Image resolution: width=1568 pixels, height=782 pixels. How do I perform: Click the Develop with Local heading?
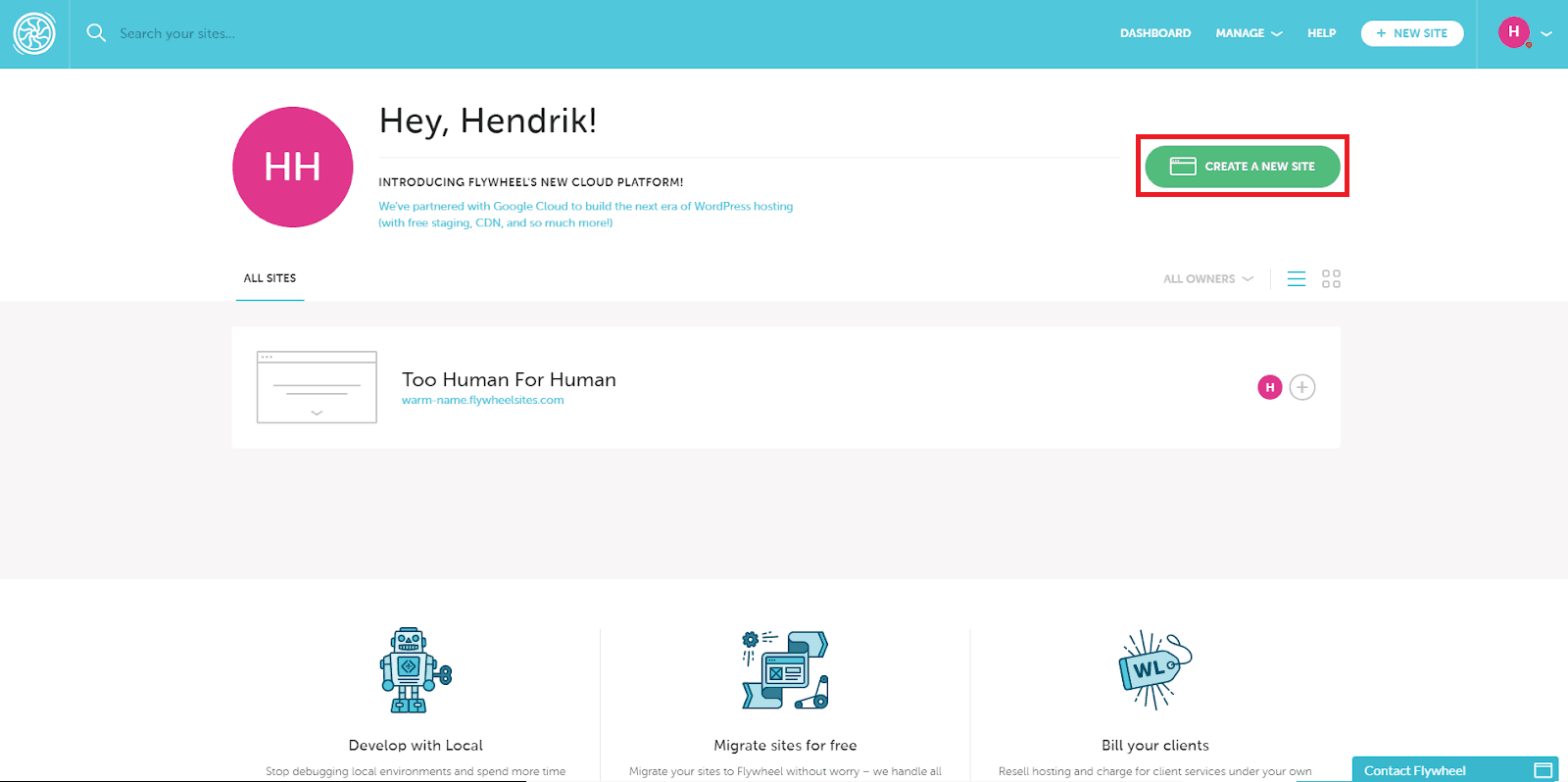click(x=416, y=746)
